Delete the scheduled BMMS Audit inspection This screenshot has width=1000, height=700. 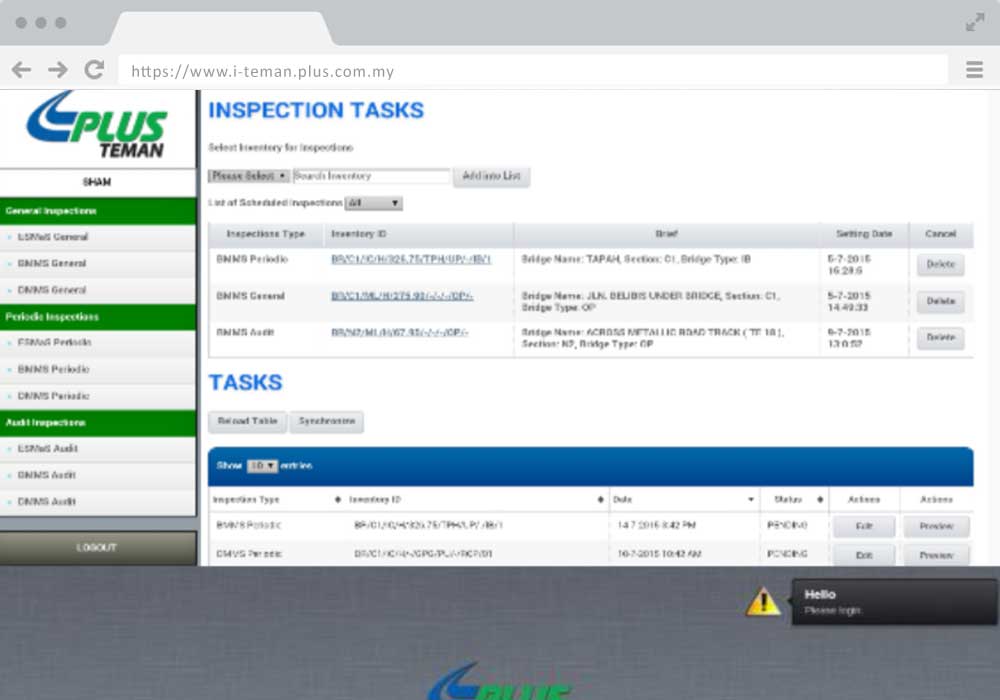tap(941, 338)
